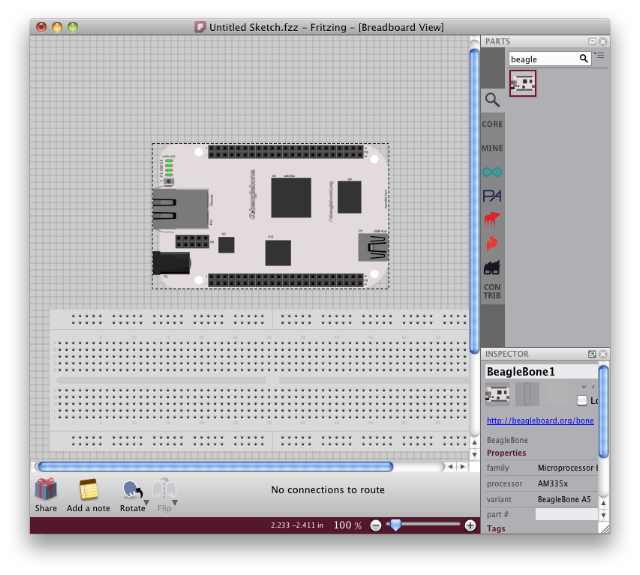The image size is (640, 575).
Task: Switch to the MINE parts bin
Action: (x=492, y=148)
